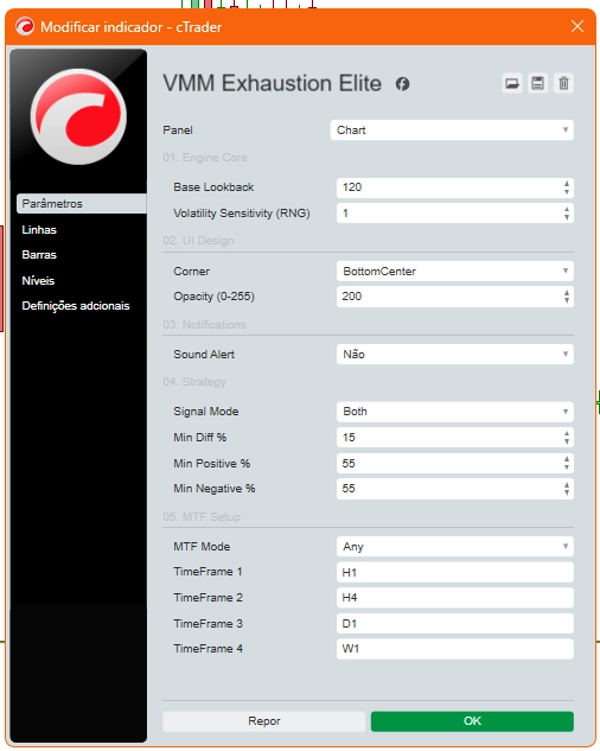The image size is (600, 751).
Task: Click the VMM Exhaustion Elite title
Action: [272, 83]
